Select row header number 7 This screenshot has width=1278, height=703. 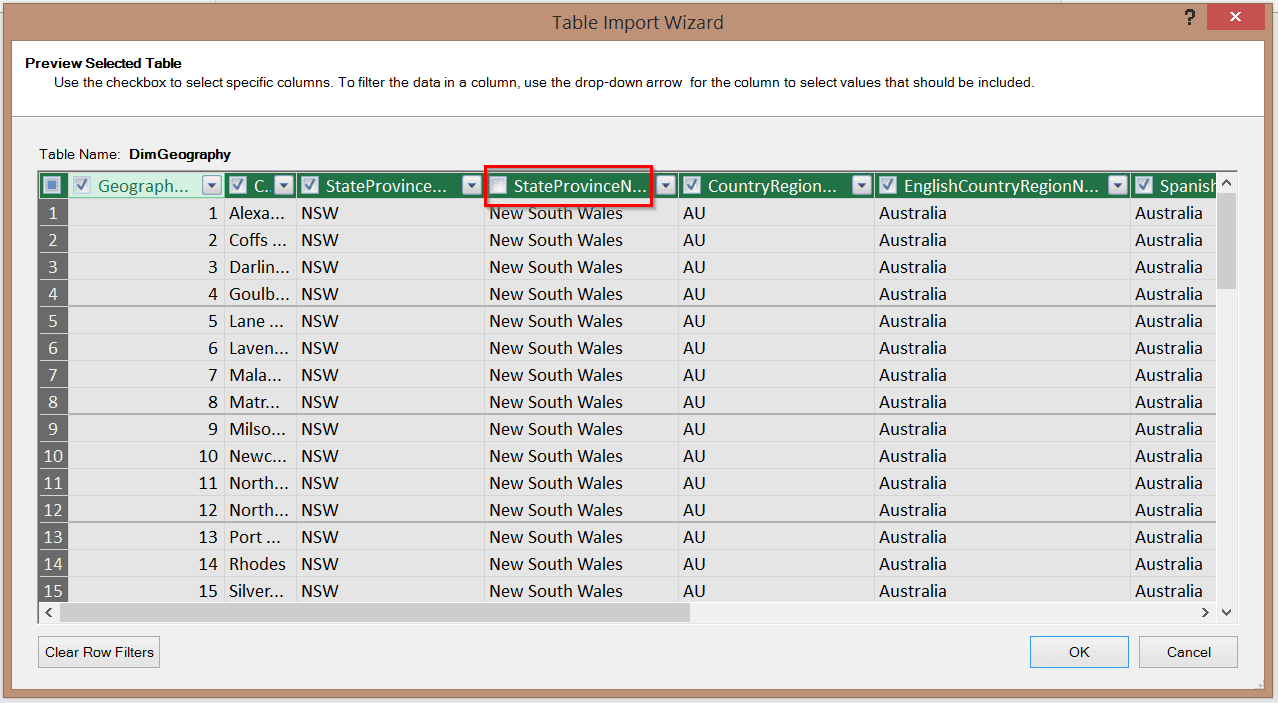(x=53, y=375)
